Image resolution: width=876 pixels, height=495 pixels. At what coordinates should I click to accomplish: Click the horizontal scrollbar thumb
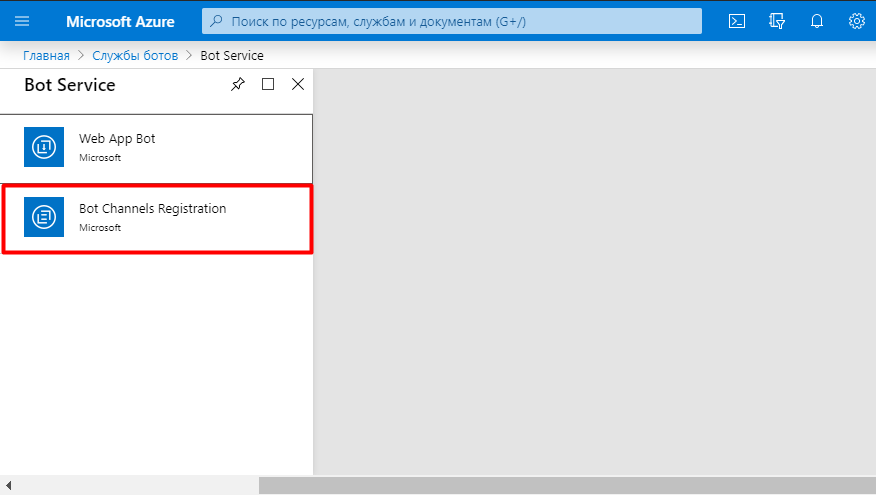point(567,486)
